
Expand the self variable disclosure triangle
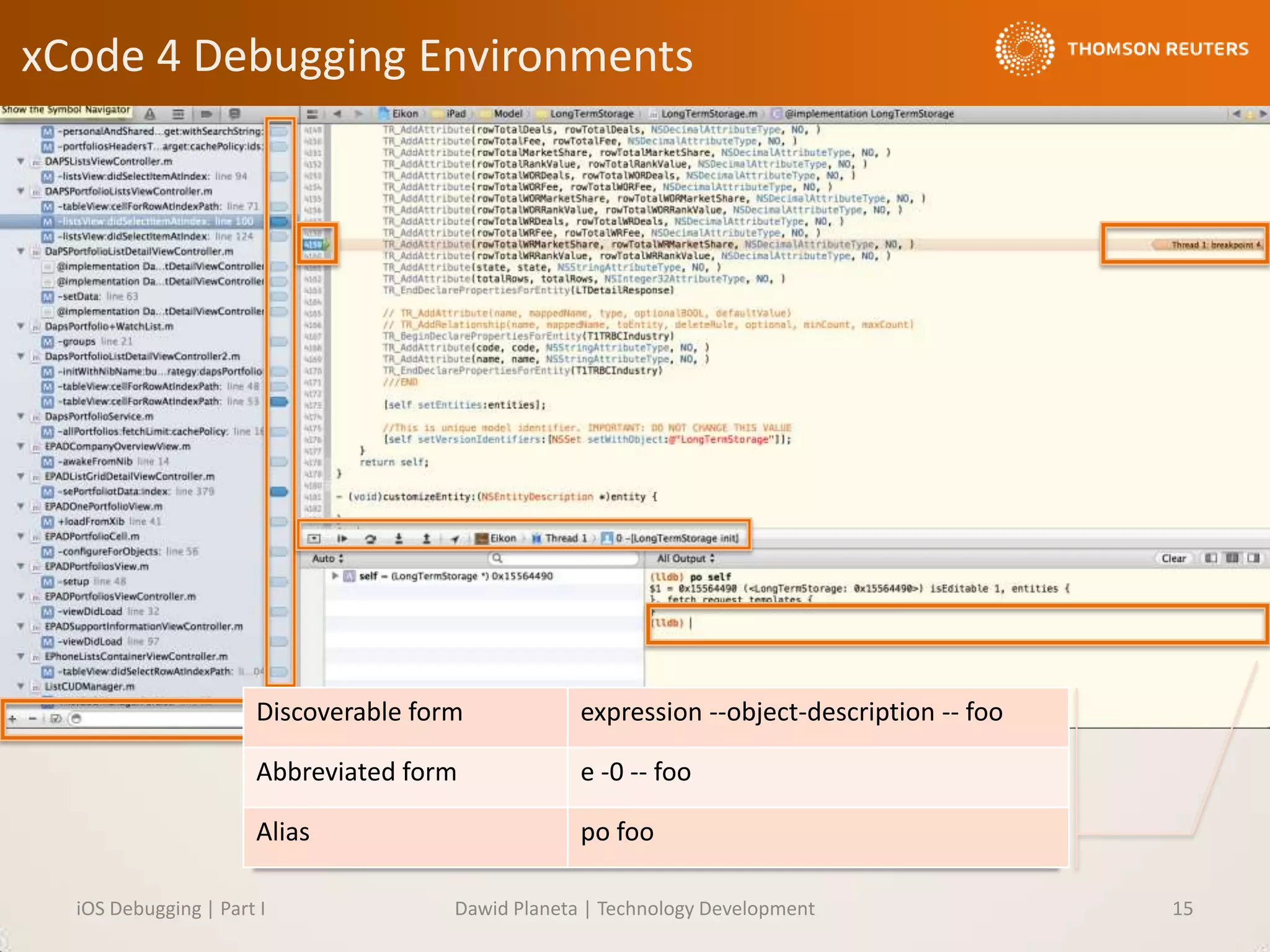point(335,576)
